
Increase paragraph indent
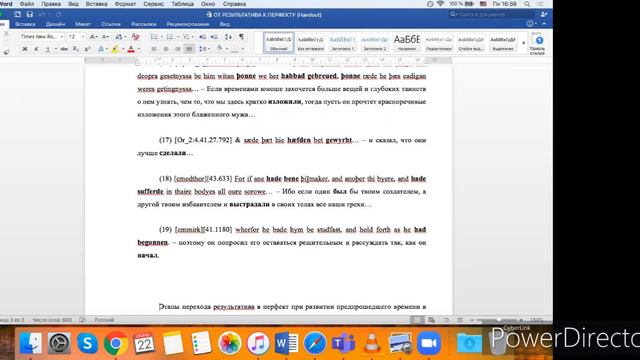pos(214,37)
